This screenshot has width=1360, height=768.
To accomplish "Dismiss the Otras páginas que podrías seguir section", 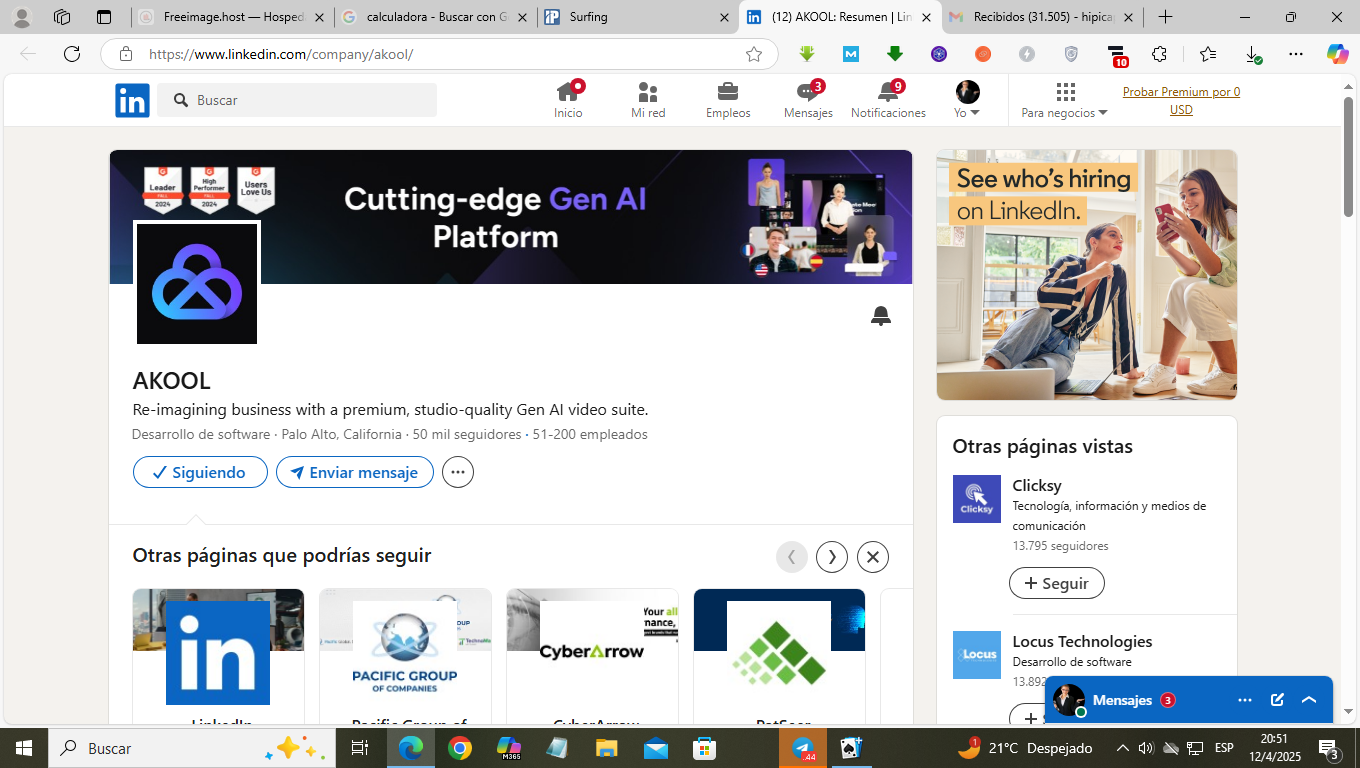I will coord(873,557).
